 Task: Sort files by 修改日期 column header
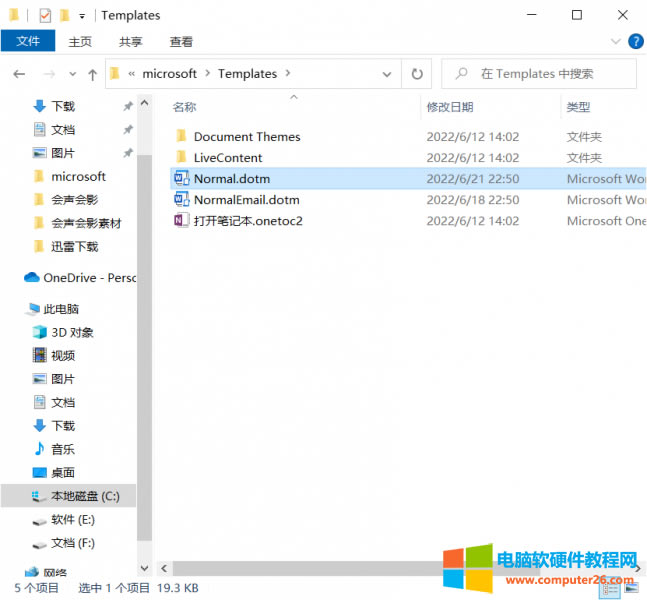click(450, 107)
